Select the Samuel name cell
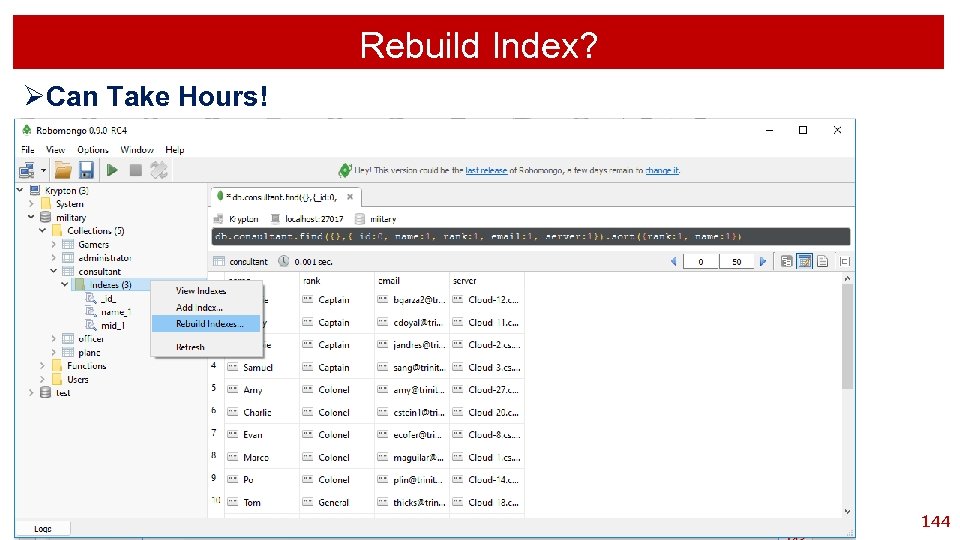The width and height of the screenshot is (960, 540). tap(262, 367)
